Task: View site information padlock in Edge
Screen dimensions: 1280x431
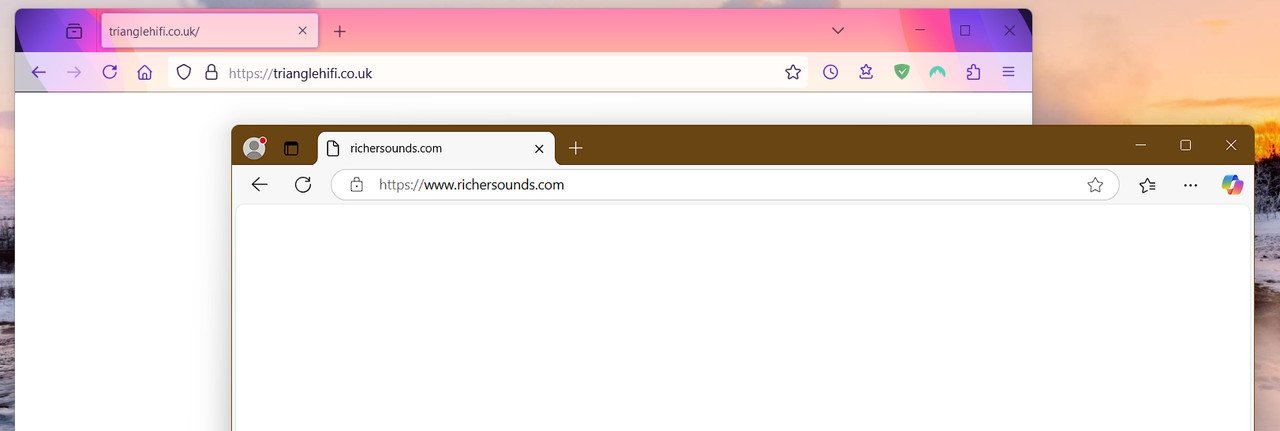Action: tap(356, 184)
